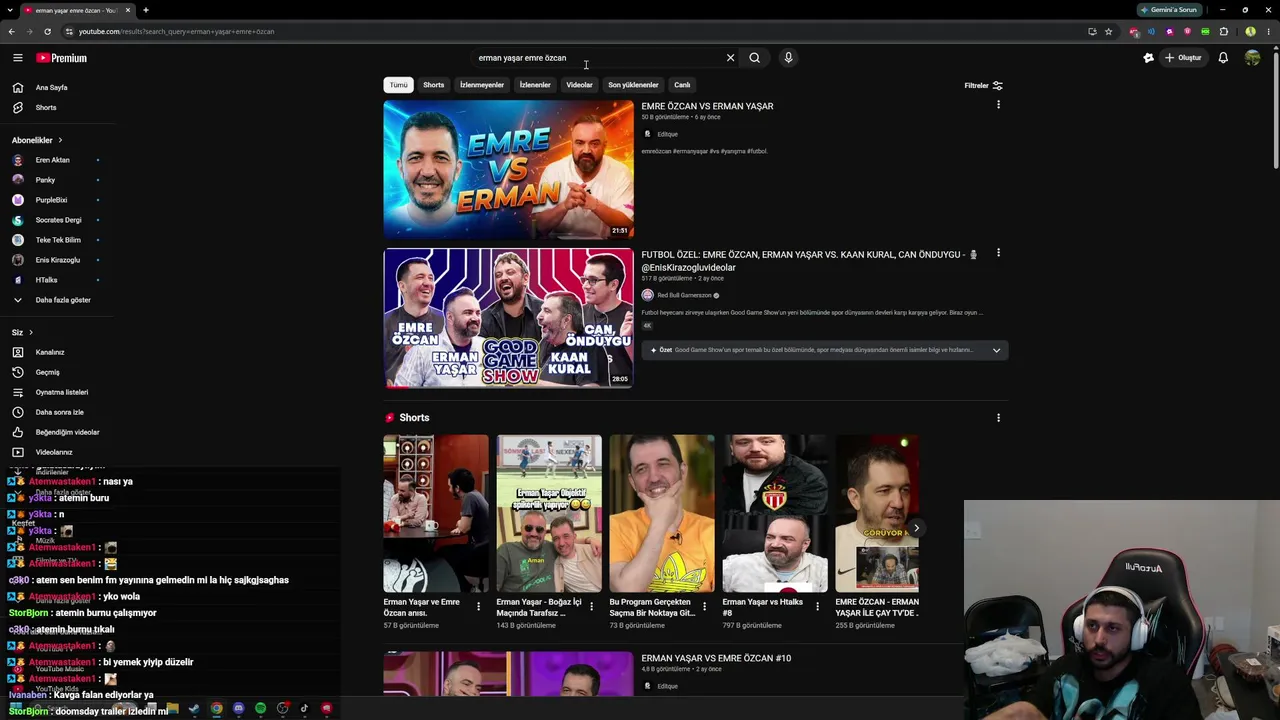
Task: Open the Editique channel avatar of first result
Action: [647, 134]
